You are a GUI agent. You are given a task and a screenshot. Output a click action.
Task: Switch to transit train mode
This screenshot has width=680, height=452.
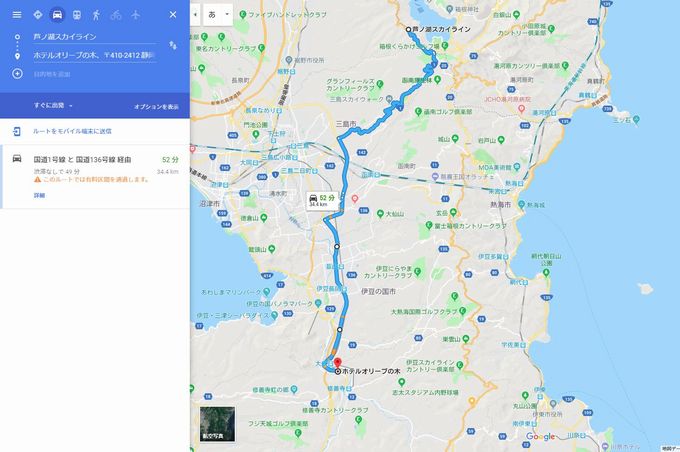coord(77,15)
